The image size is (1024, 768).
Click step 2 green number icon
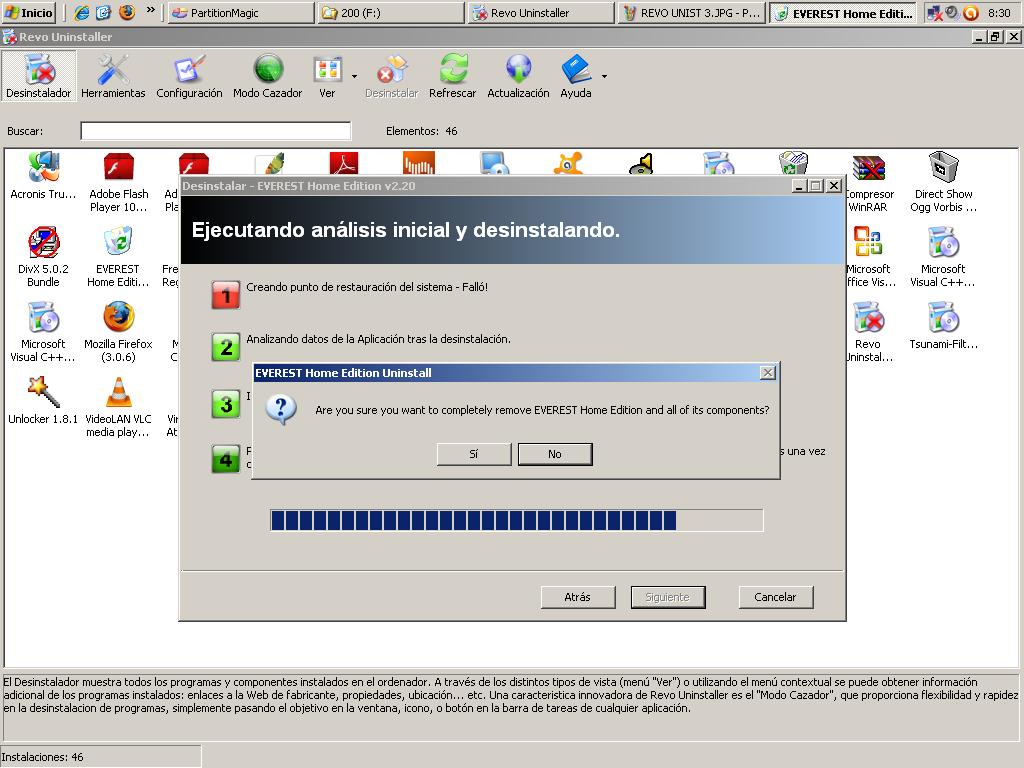pos(226,347)
